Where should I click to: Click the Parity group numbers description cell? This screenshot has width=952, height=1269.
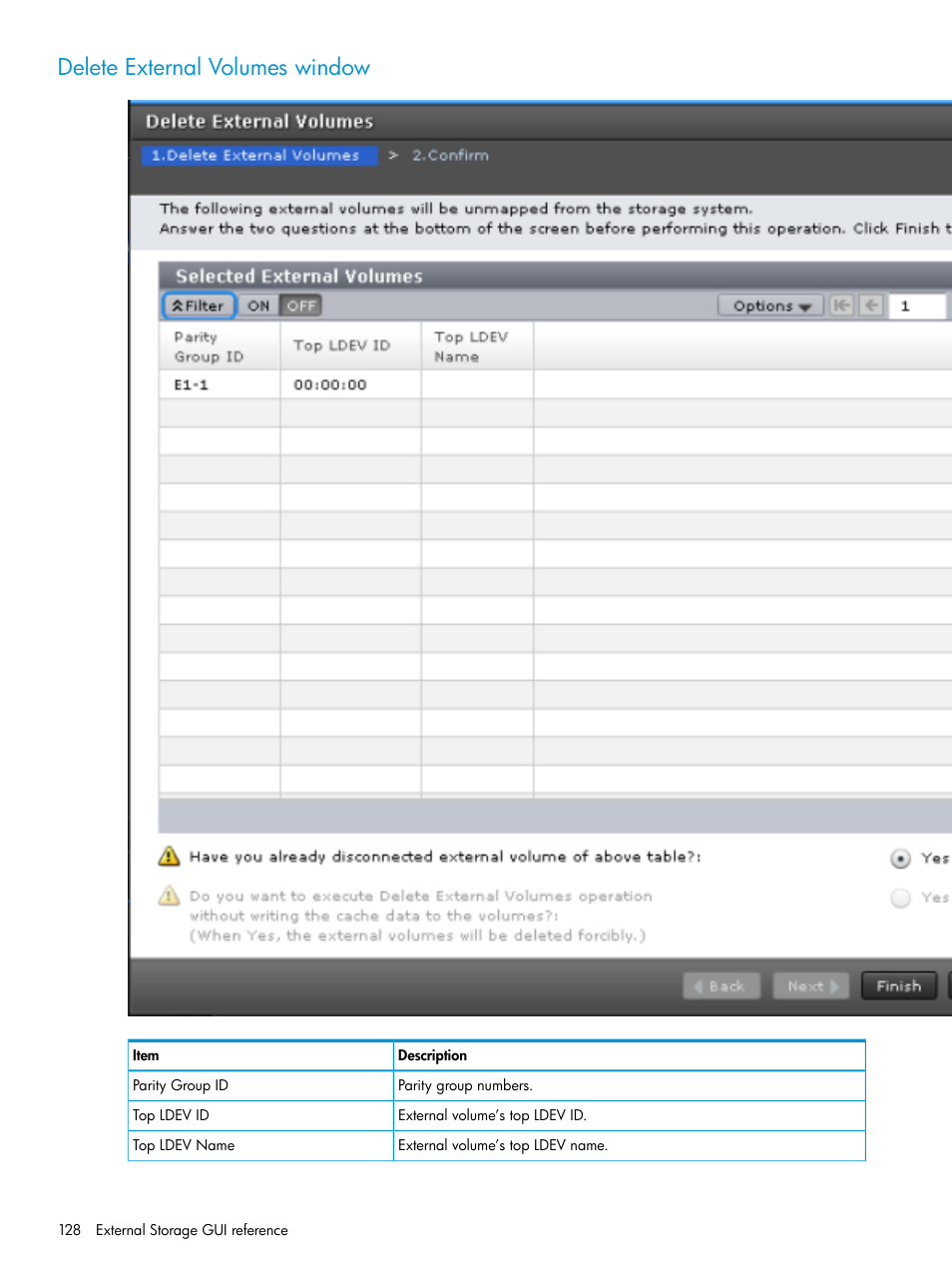629,1085
